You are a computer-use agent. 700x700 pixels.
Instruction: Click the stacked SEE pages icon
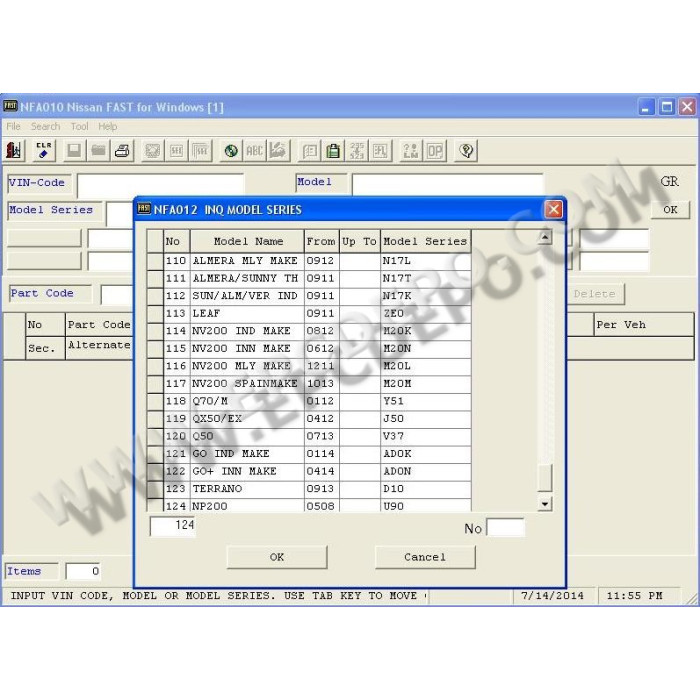click(x=201, y=150)
